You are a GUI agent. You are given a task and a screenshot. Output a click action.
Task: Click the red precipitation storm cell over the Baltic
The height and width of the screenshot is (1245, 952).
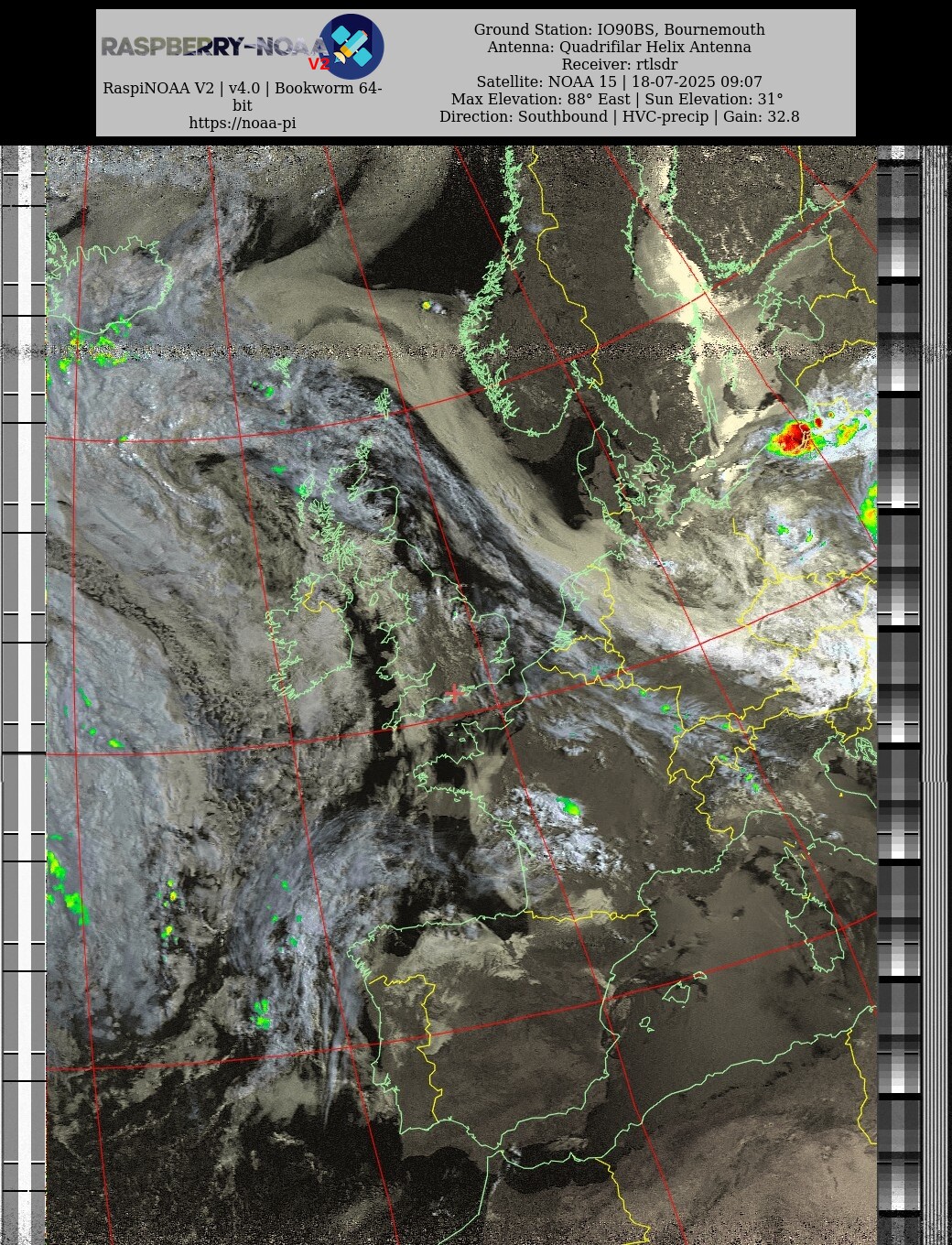pyautogui.click(x=794, y=437)
